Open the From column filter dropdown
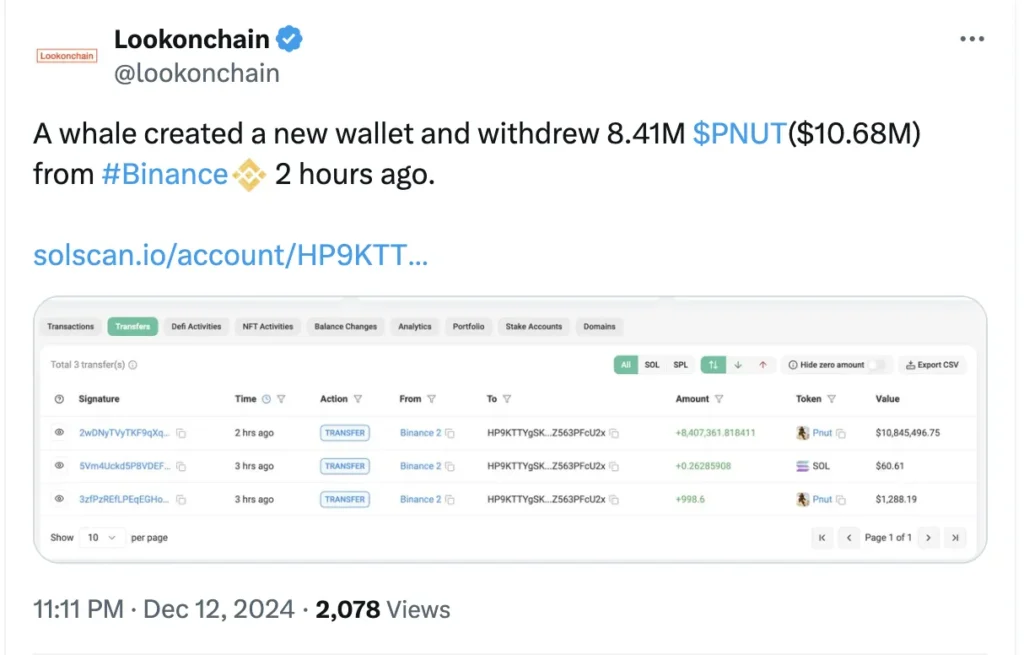Viewport: 1024px width, 655px height. click(432, 399)
